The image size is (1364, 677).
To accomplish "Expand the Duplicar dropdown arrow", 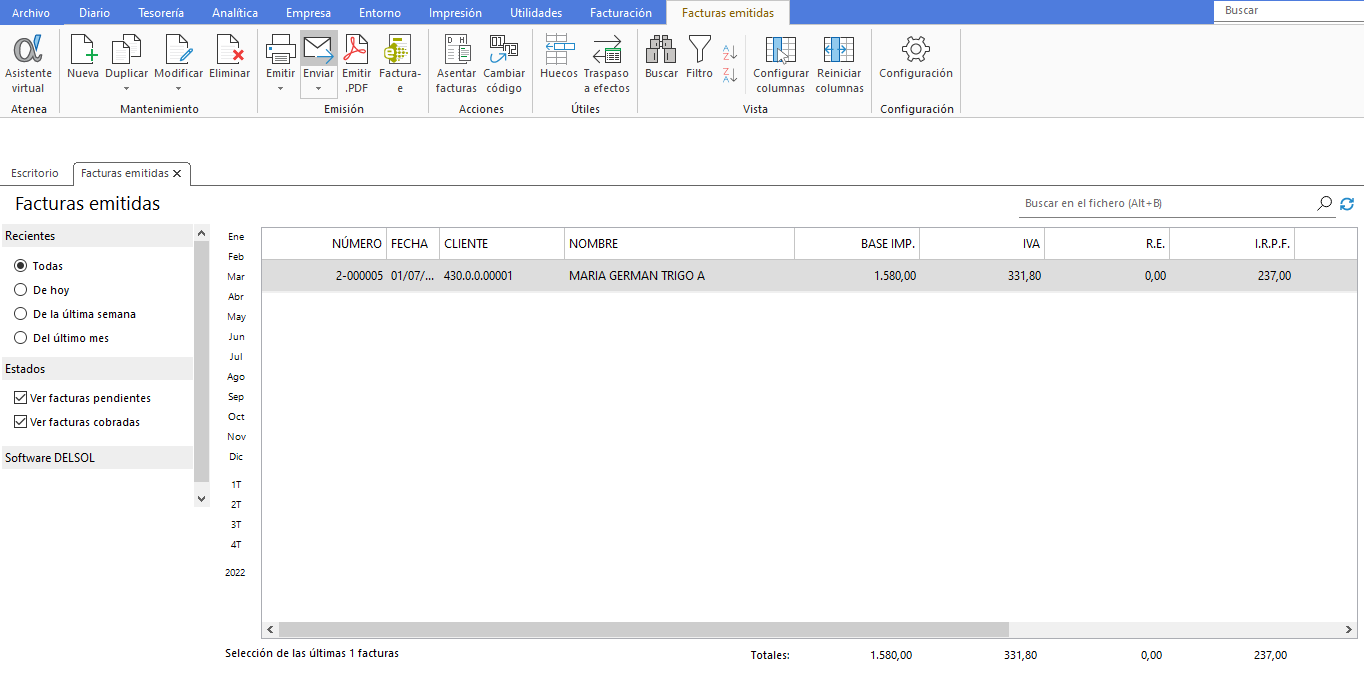I will click(126, 88).
